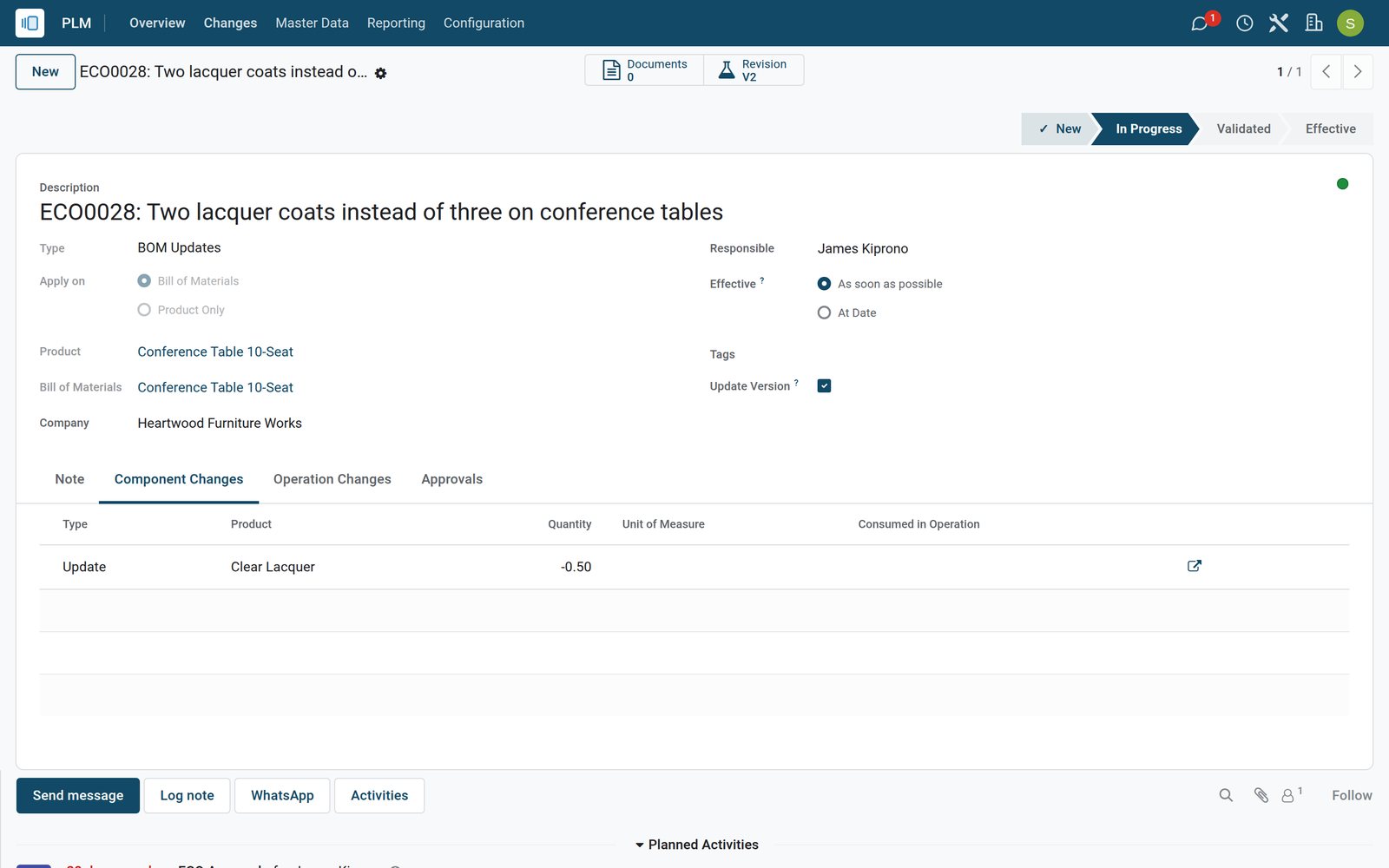
Task: Click the gear actions icon beside title
Action: 380,74
